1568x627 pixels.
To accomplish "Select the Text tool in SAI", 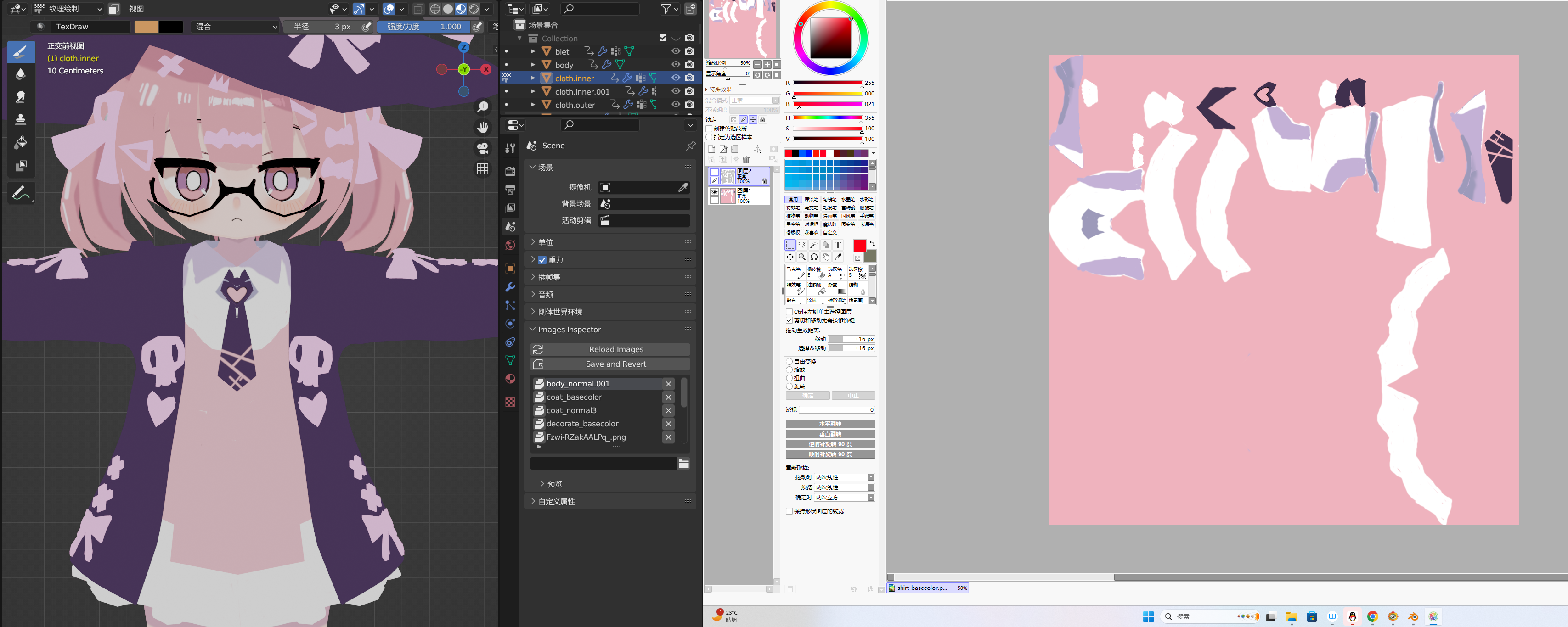I will coord(838,245).
